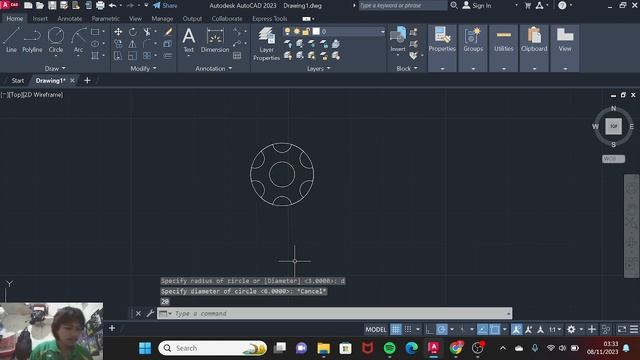Screen dimensions: 640x360
Task: Toggle object snap tracking
Action: [482, 329]
